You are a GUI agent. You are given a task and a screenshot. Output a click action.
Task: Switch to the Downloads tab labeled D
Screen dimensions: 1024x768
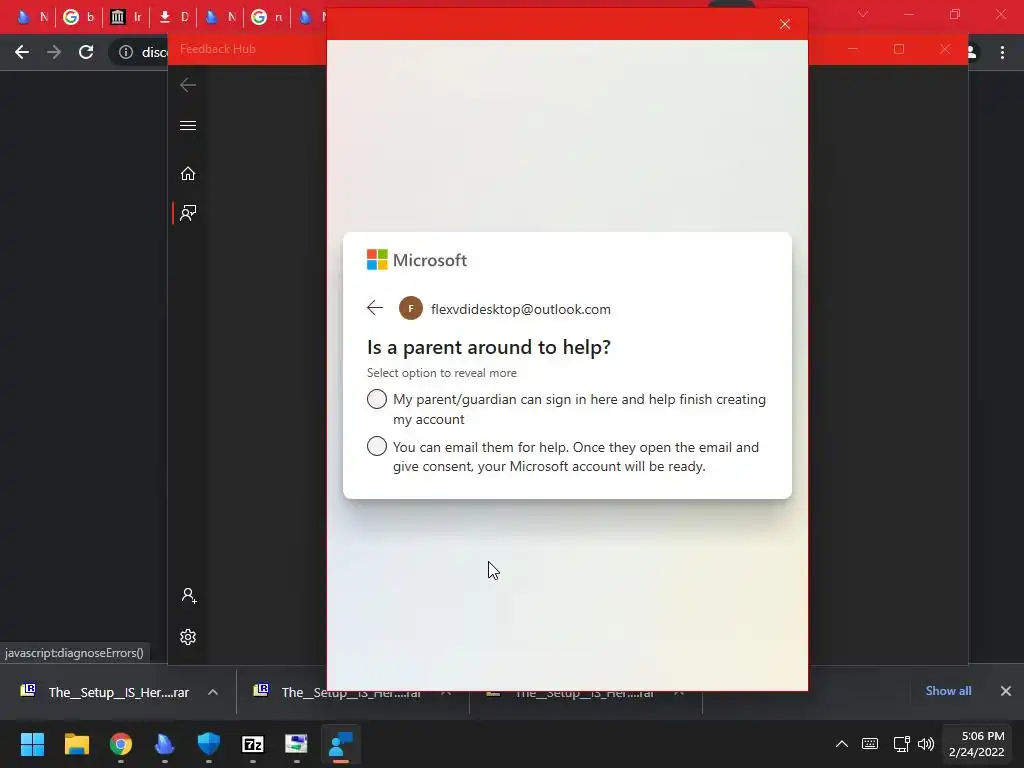174,17
